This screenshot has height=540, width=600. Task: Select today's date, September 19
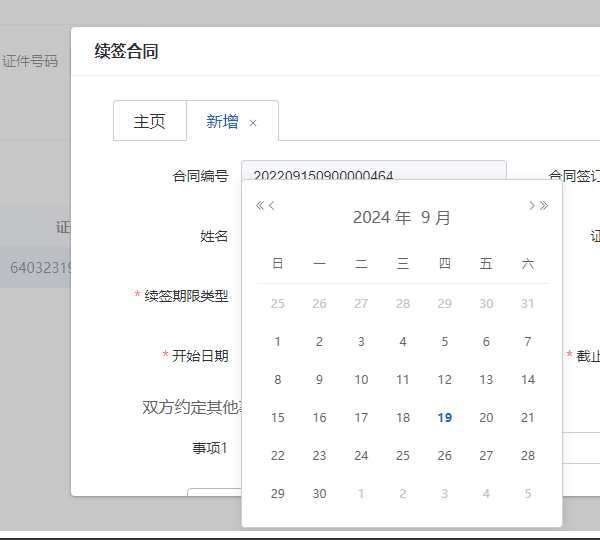(445, 418)
